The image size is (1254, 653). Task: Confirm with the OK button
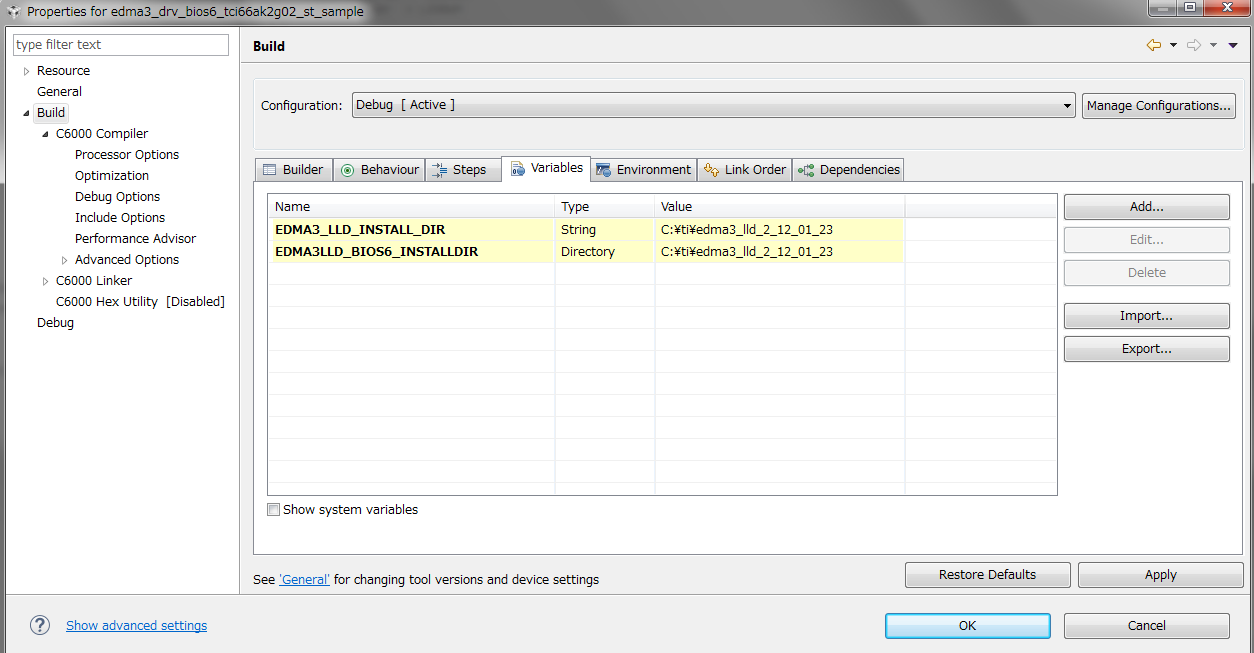click(x=968, y=626)
